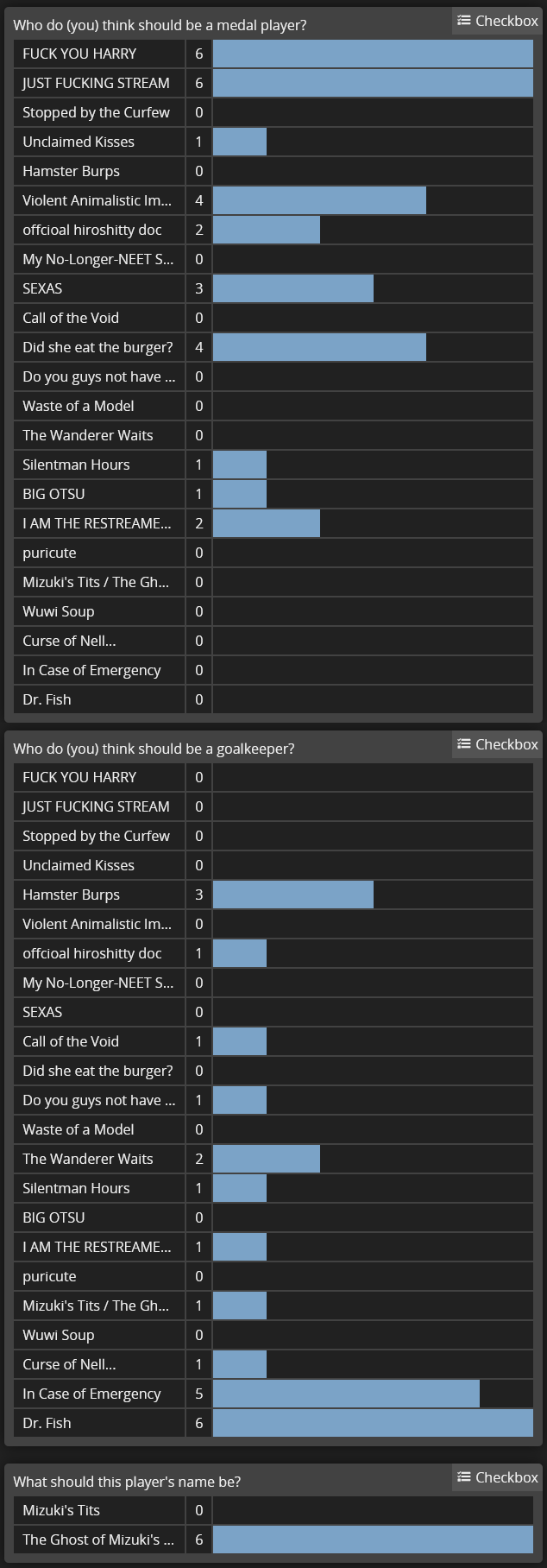Select 'SEXAS' in the medal player poll

[273, 288]
